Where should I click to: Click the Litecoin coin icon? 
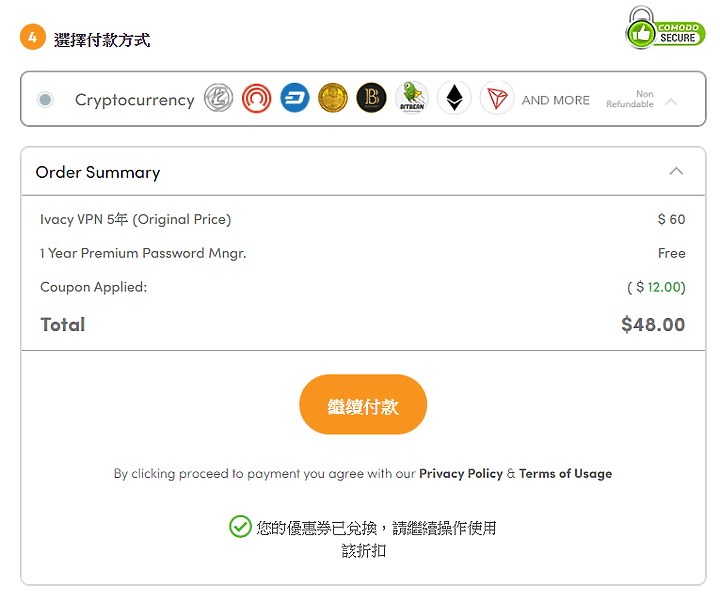(x=218, y=98)
